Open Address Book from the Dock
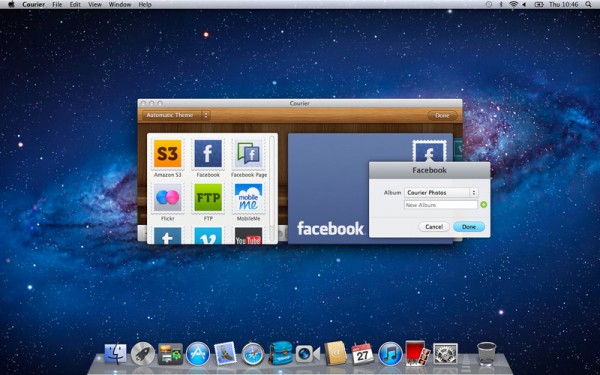 coord(335,353)
